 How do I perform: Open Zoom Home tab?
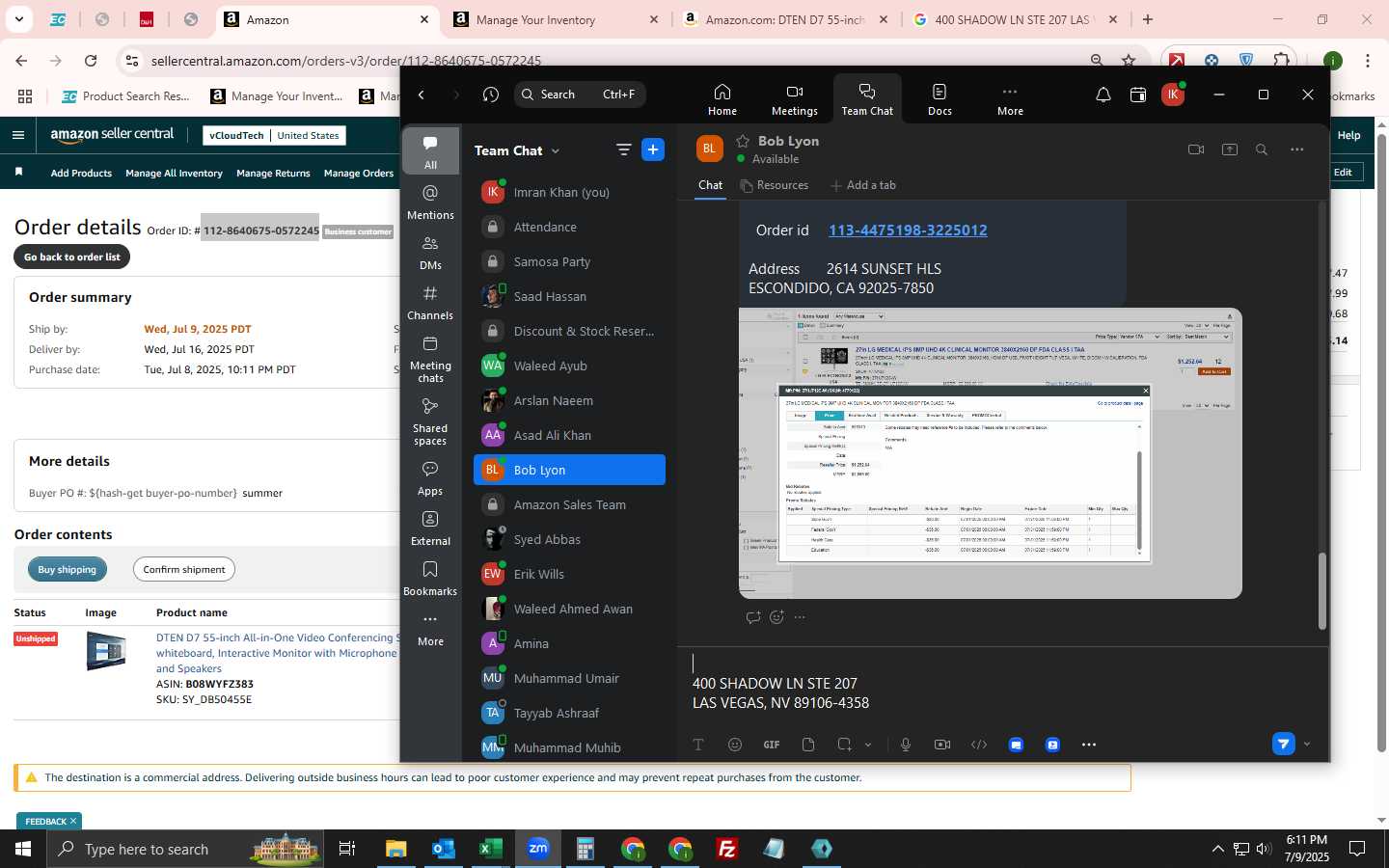722,99
